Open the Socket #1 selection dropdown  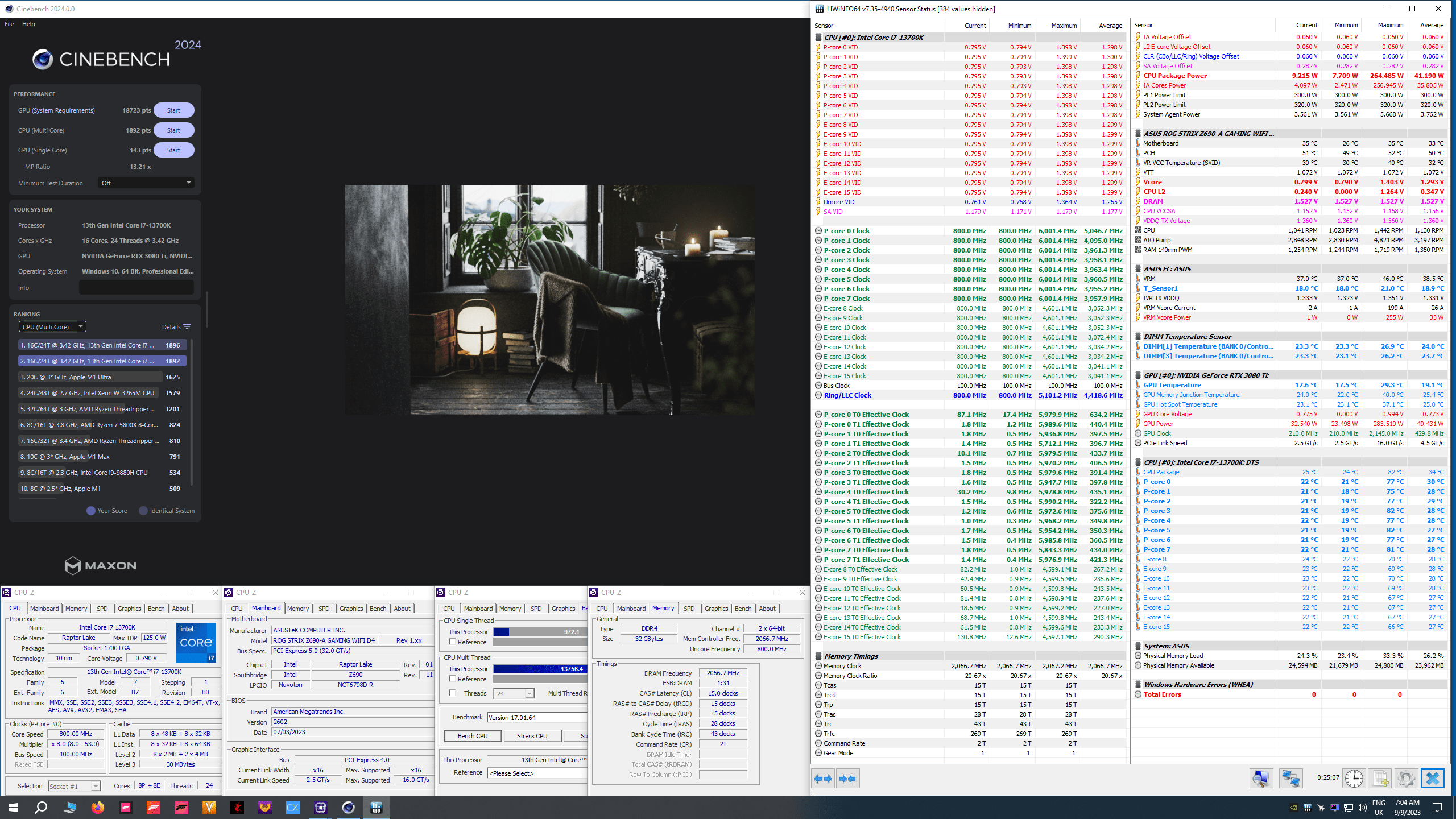pos(74,786)
